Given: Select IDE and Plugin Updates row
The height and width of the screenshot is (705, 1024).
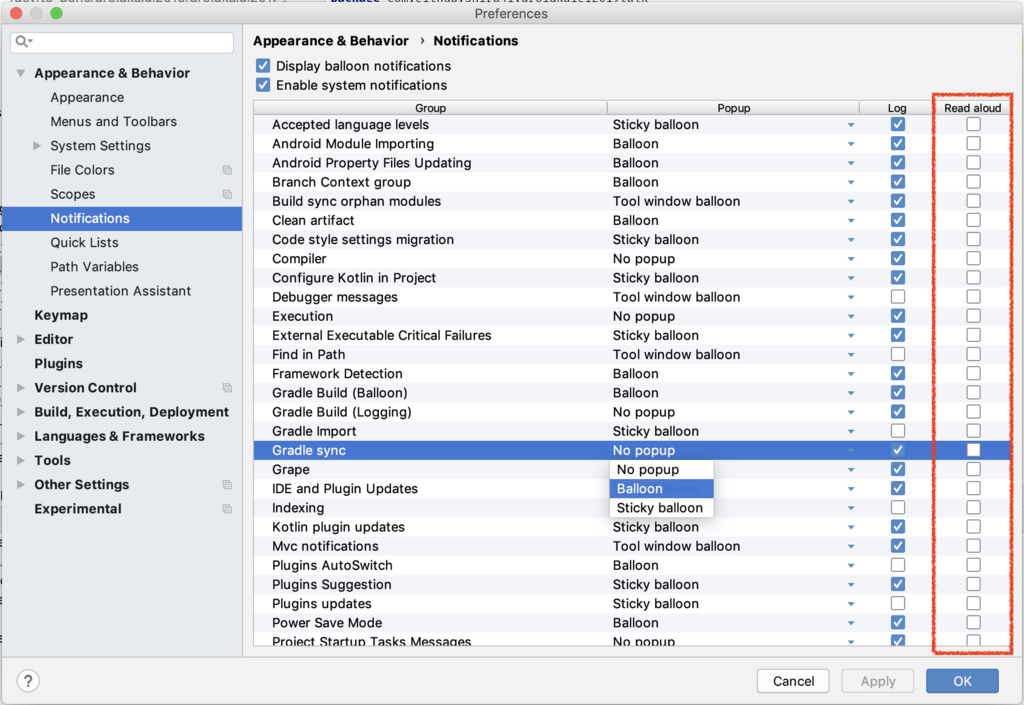Looking at the screenshot, I should [x=632, y=488].
